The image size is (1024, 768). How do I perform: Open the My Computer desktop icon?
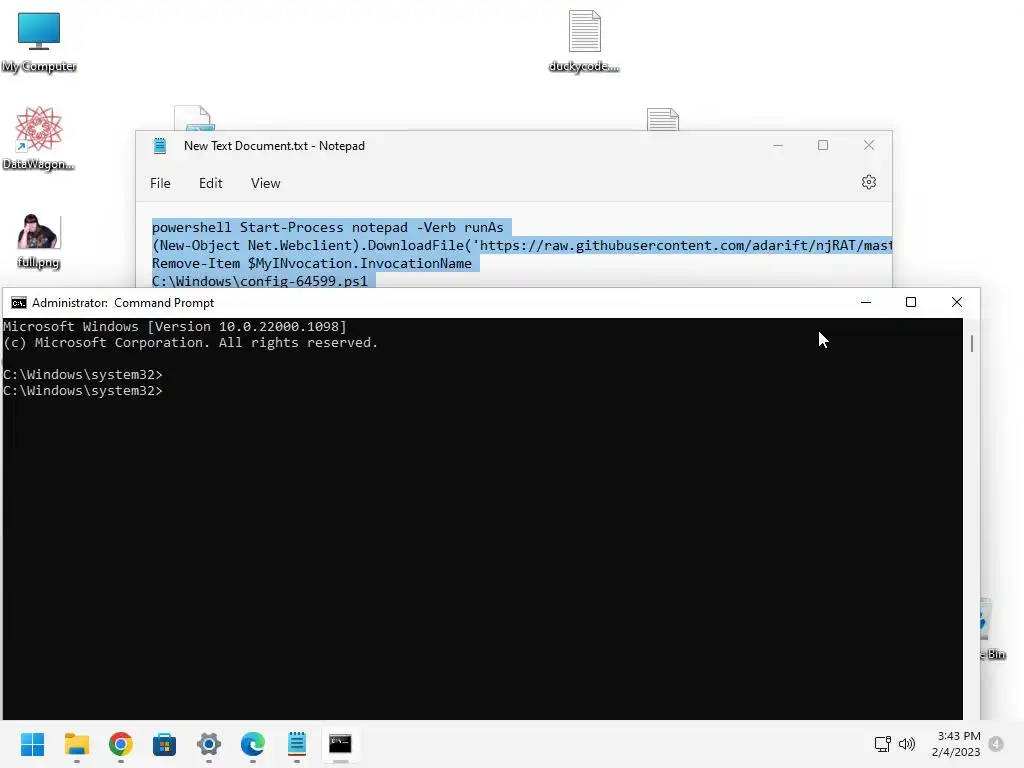(39, 41)
